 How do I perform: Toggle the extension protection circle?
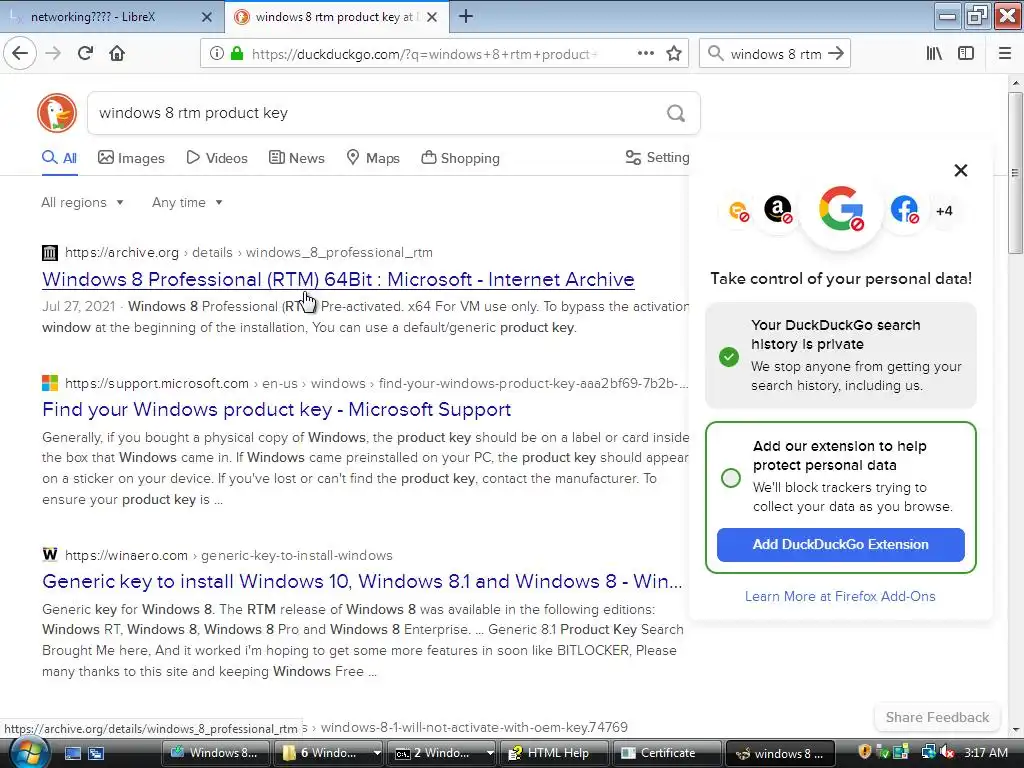click(731, 478)
